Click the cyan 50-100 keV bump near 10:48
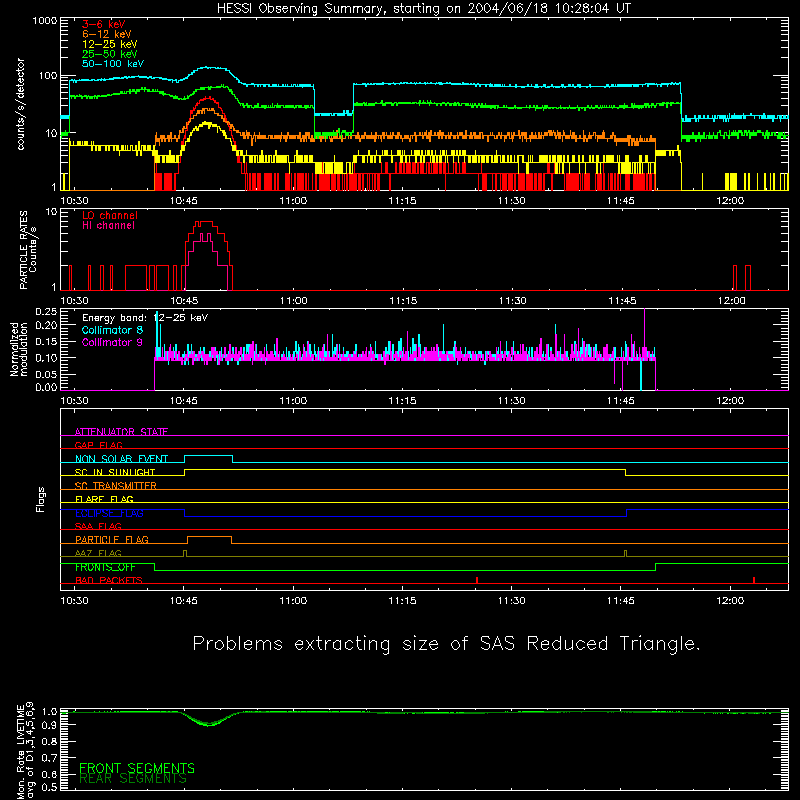Screen dimensions: 800x800 click(x=208, y=67)
